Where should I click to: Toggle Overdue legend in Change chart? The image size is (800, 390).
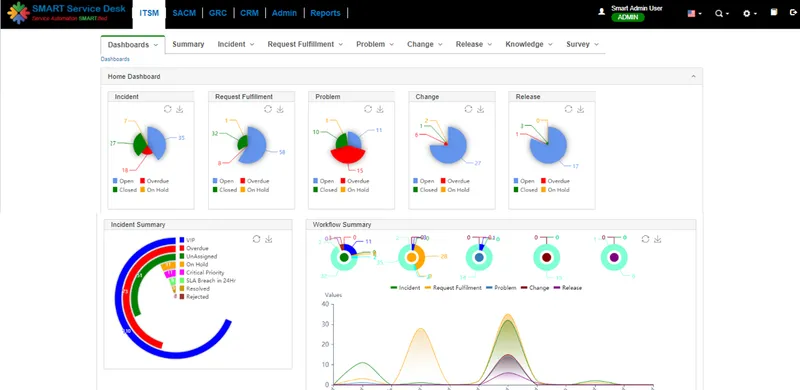point(455,181)
